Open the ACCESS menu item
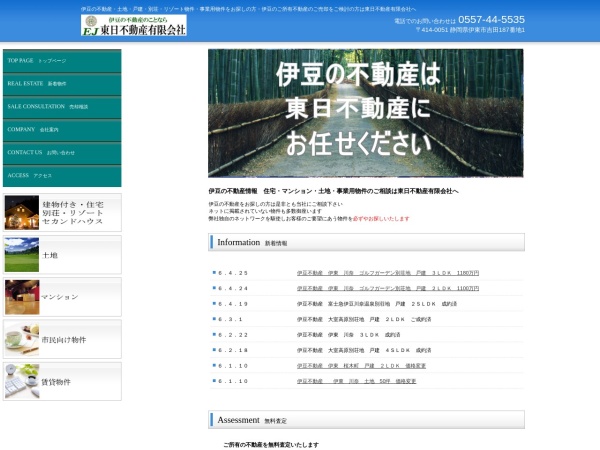Screen dimensions: 600x450 (62, 176)
